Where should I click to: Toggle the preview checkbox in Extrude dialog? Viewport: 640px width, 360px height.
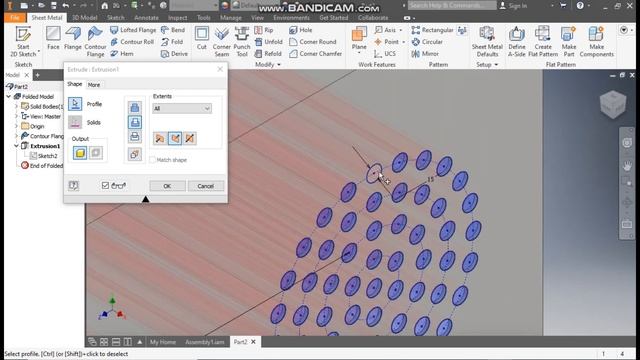pos(105,186)
